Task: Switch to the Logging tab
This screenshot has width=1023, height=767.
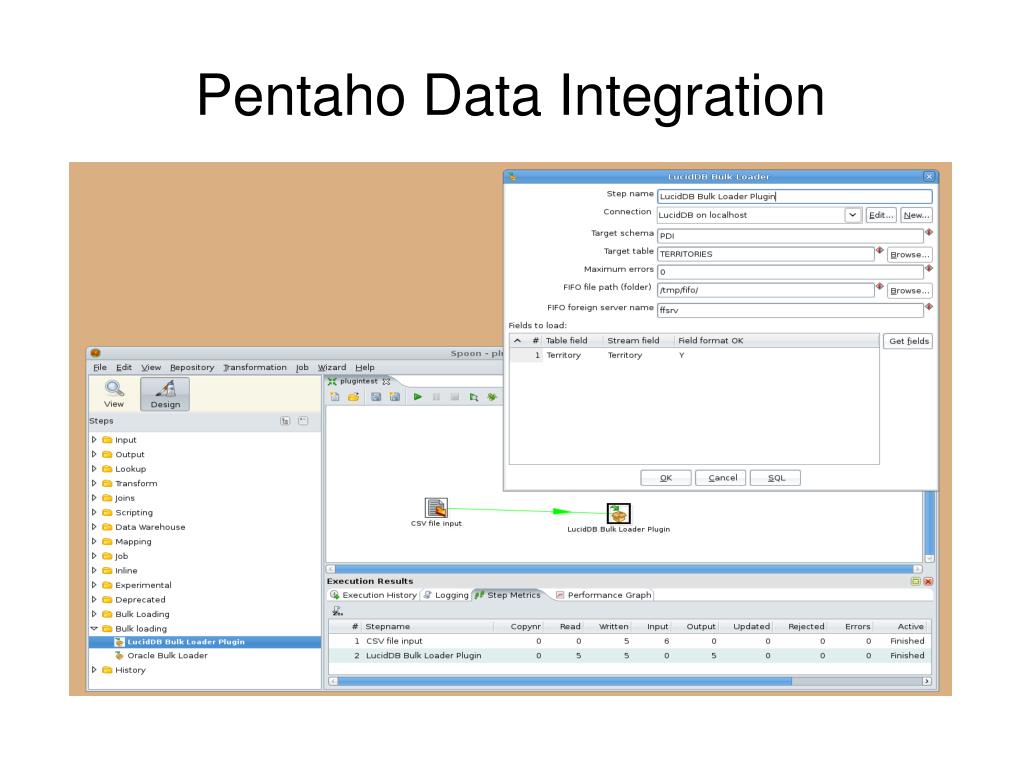Action: click(446, 595)
